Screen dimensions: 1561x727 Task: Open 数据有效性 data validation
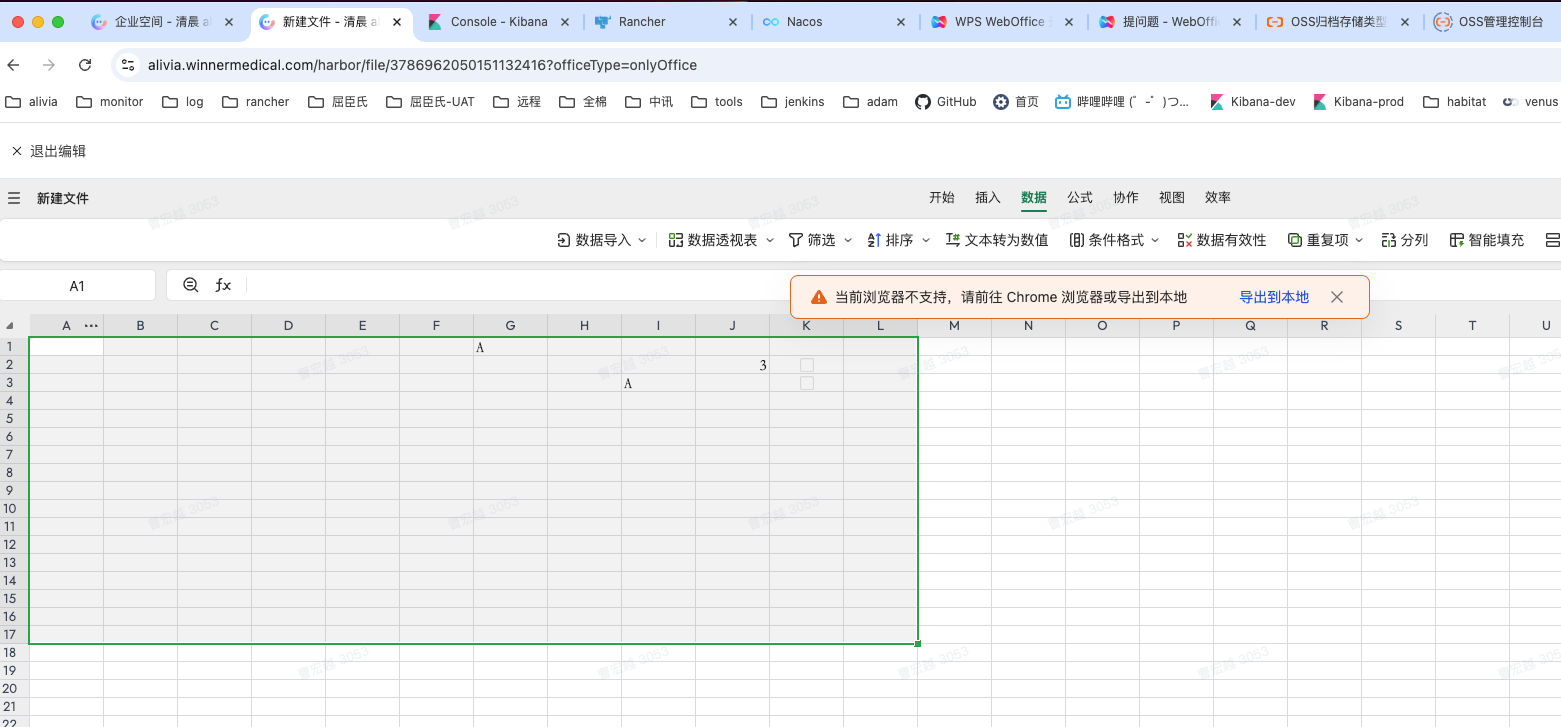pyautogui.click(x=1222, y=240)
